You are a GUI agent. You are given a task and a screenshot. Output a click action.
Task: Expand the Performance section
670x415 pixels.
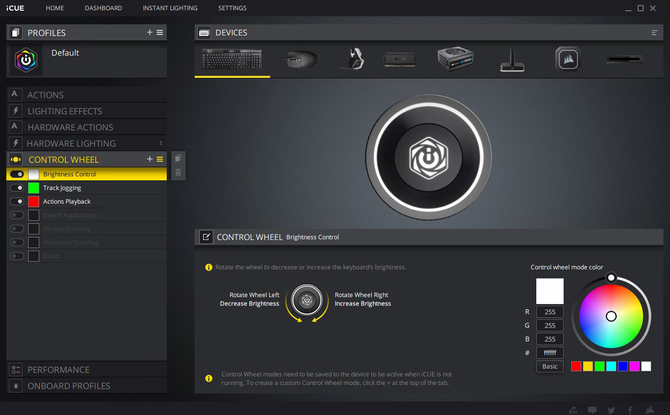tap(86, 370)
